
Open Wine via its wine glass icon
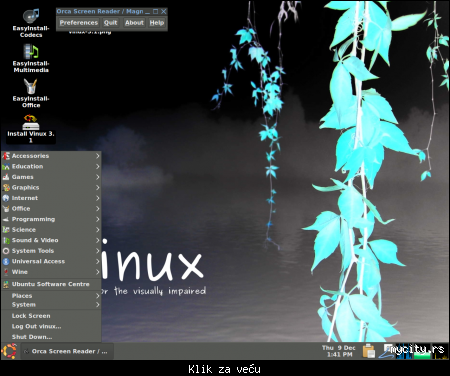point(6,272)
